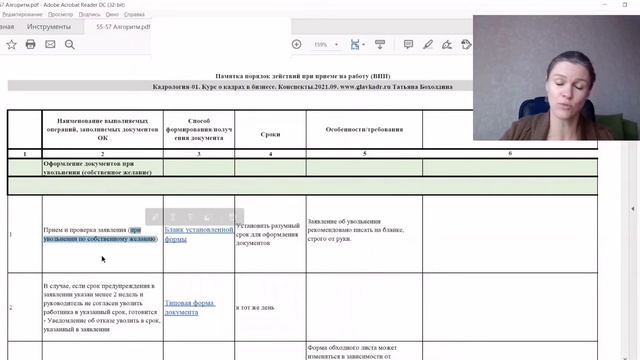The width and height of the screenshot is (640, 360).
Task: Click the 'В случае, если срок предупреждения' cell
Action: (102, 307)
